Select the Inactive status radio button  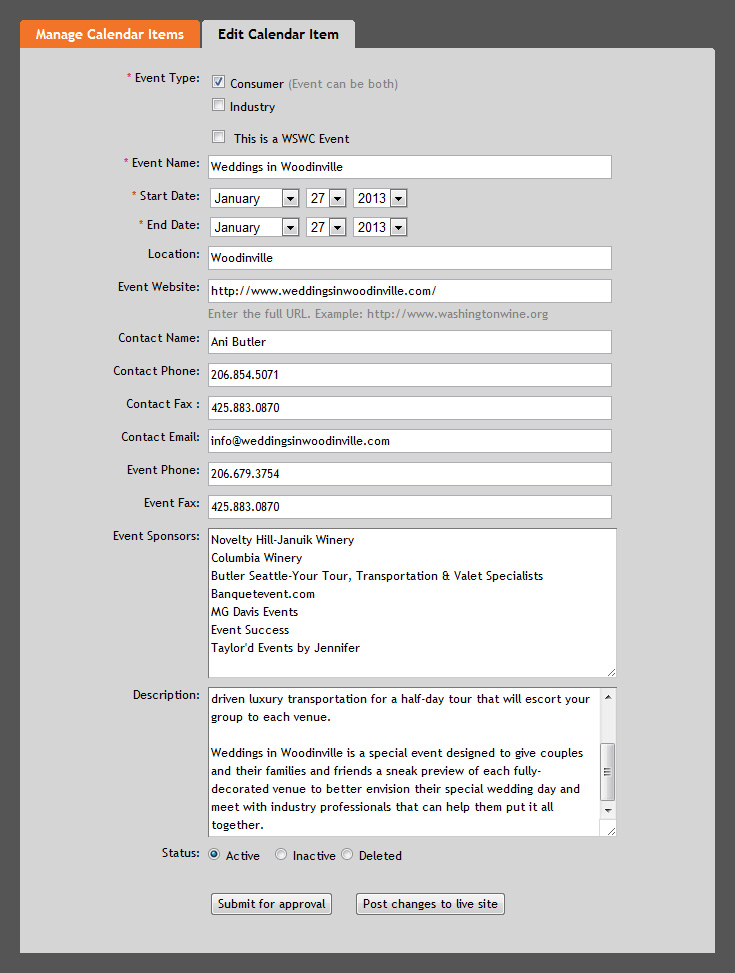pos(281,854)
